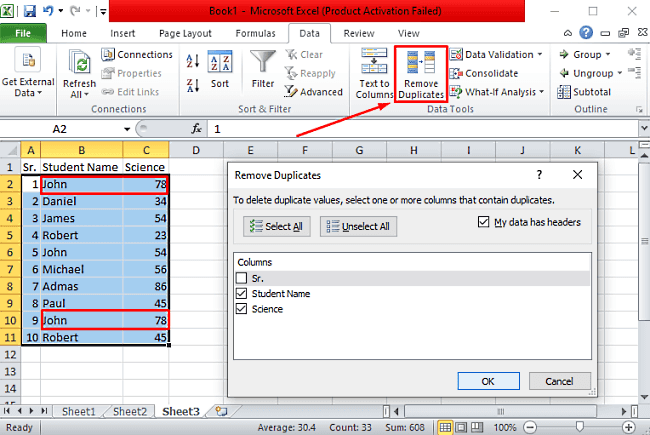
Task: Switch to Sheet1 worksheet tab
Action: click(78, 411)
